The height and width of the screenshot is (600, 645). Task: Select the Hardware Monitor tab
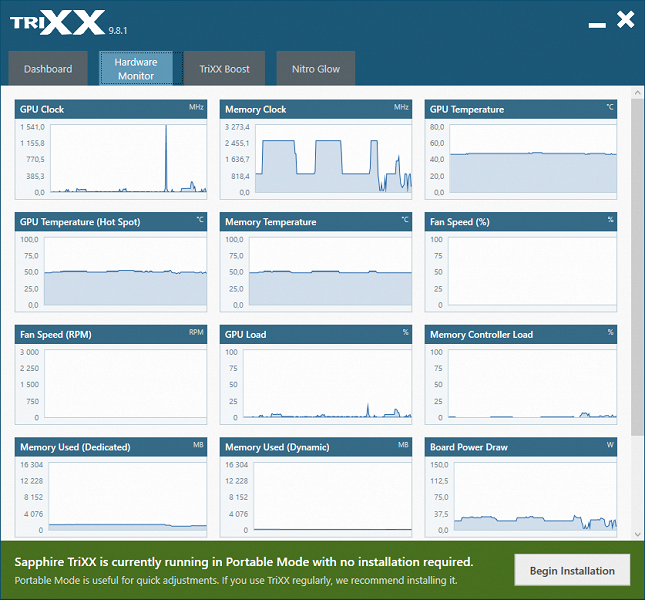point(136,68)
